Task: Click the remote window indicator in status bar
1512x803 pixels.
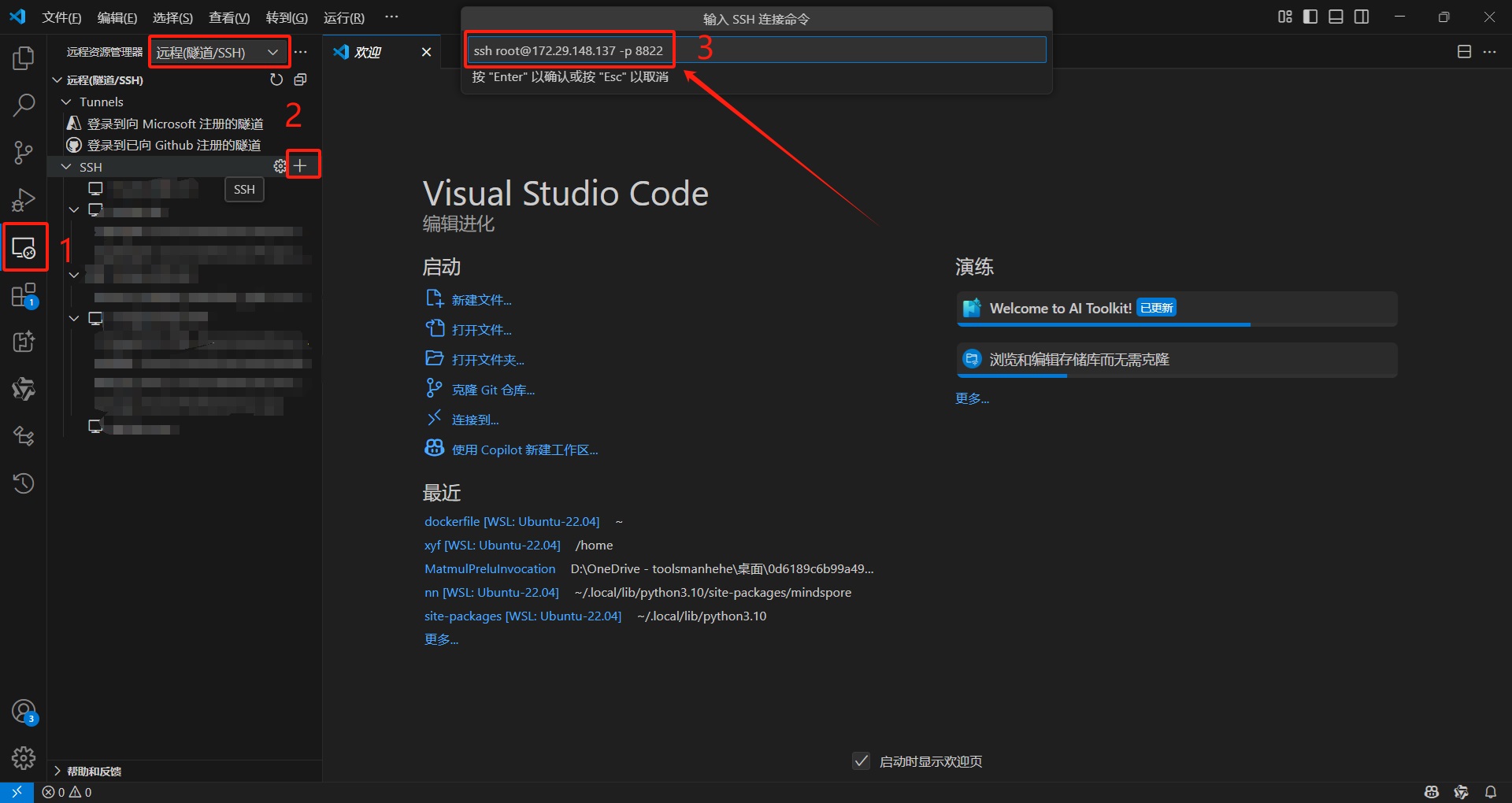Action: coord(17,792)
